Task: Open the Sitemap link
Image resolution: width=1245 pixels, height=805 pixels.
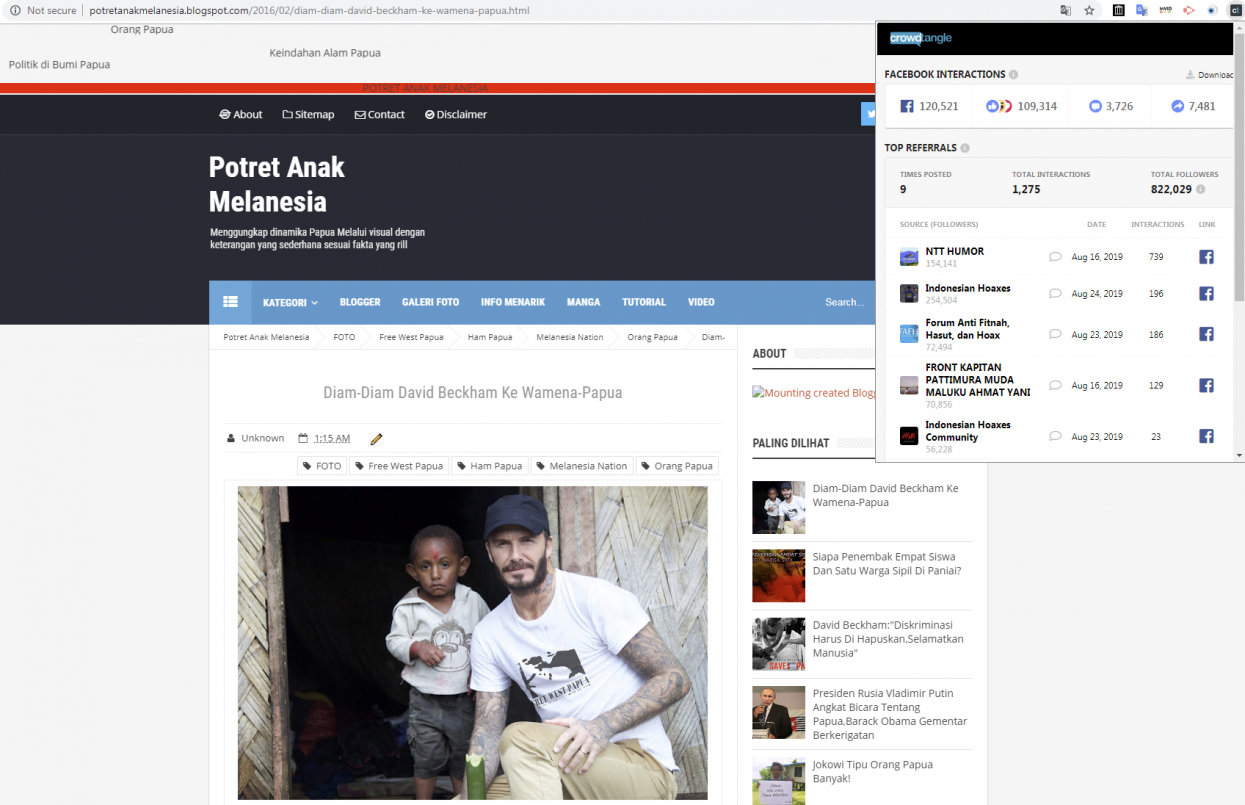Action: pyautogui.click(x=308, y=115)
